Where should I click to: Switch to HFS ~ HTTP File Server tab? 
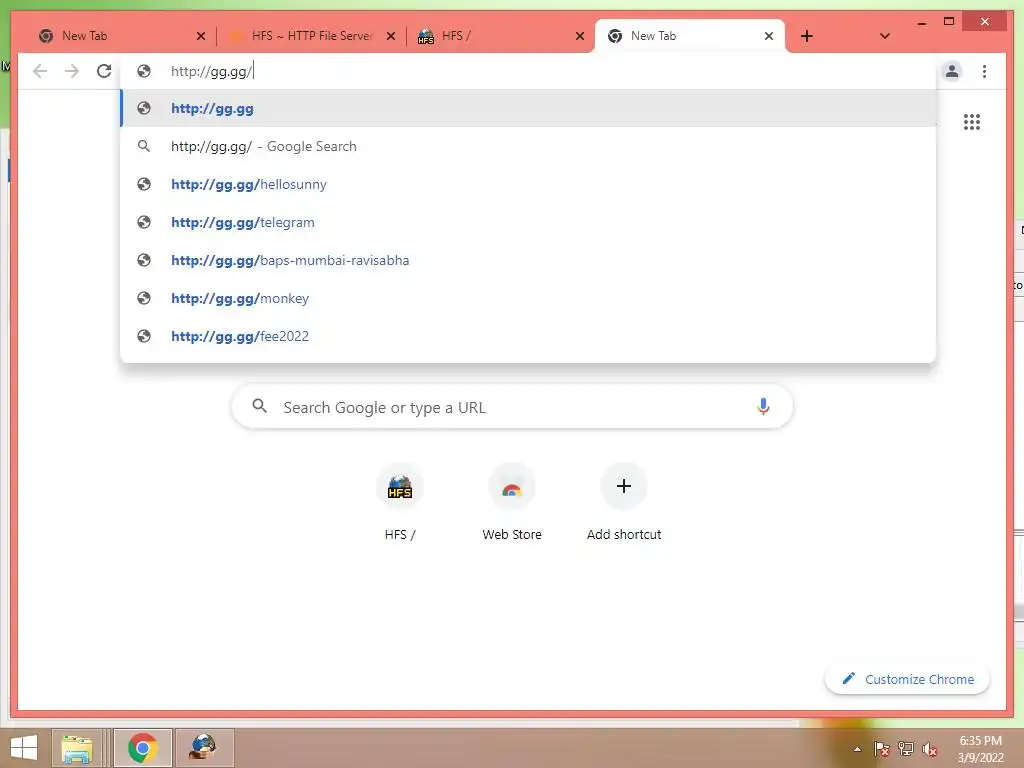tap(310, 36)
